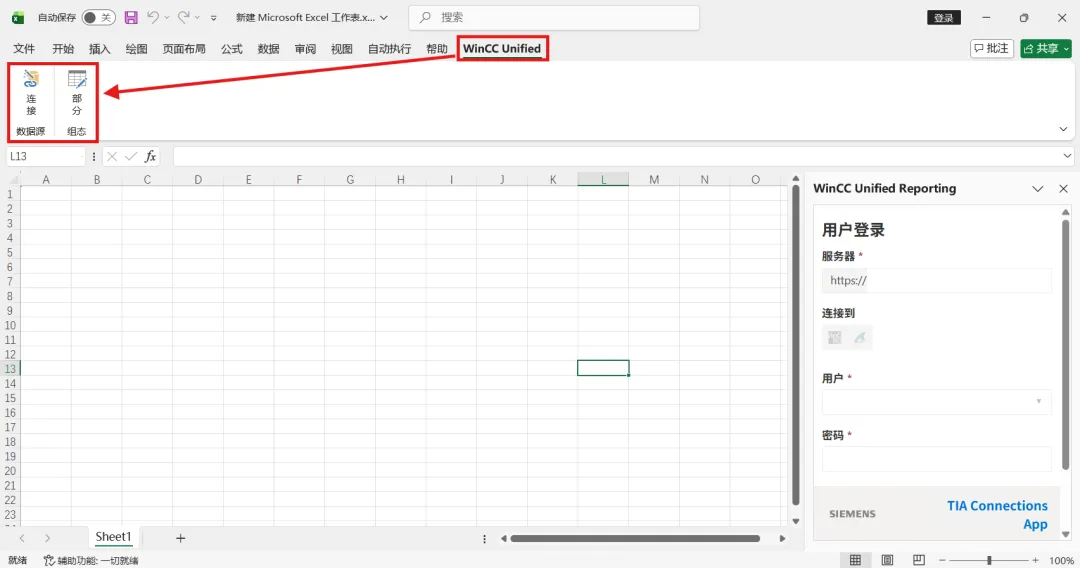This screenshot has height=568, width=1080.
Task: Switch to the 页面布局 ribbon tab
Action: tap(184, 48)
